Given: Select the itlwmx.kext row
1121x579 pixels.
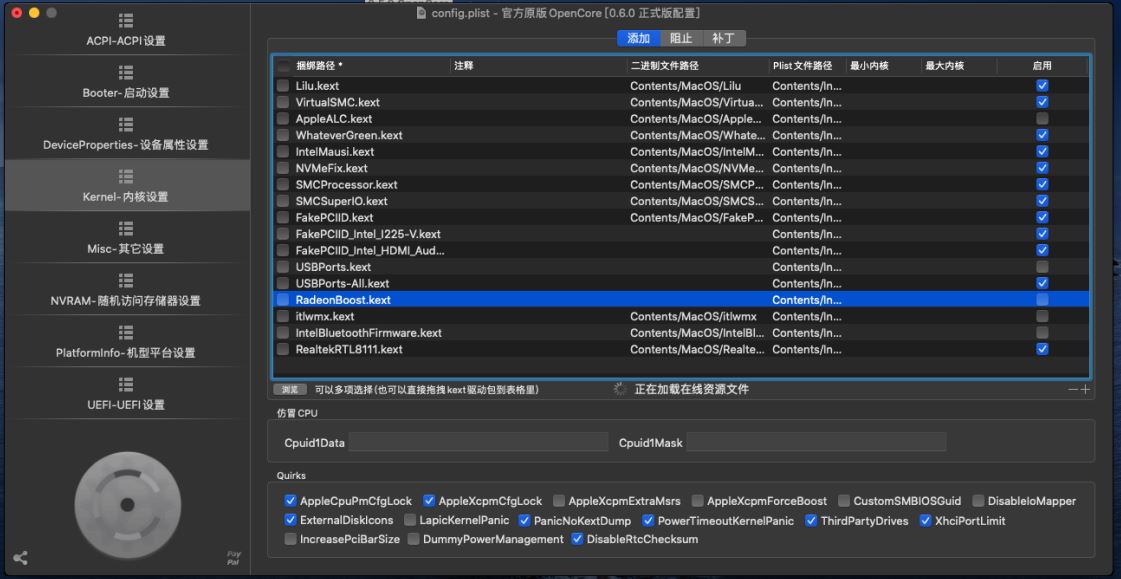Looking at the screenshot, I should (450, 316).
